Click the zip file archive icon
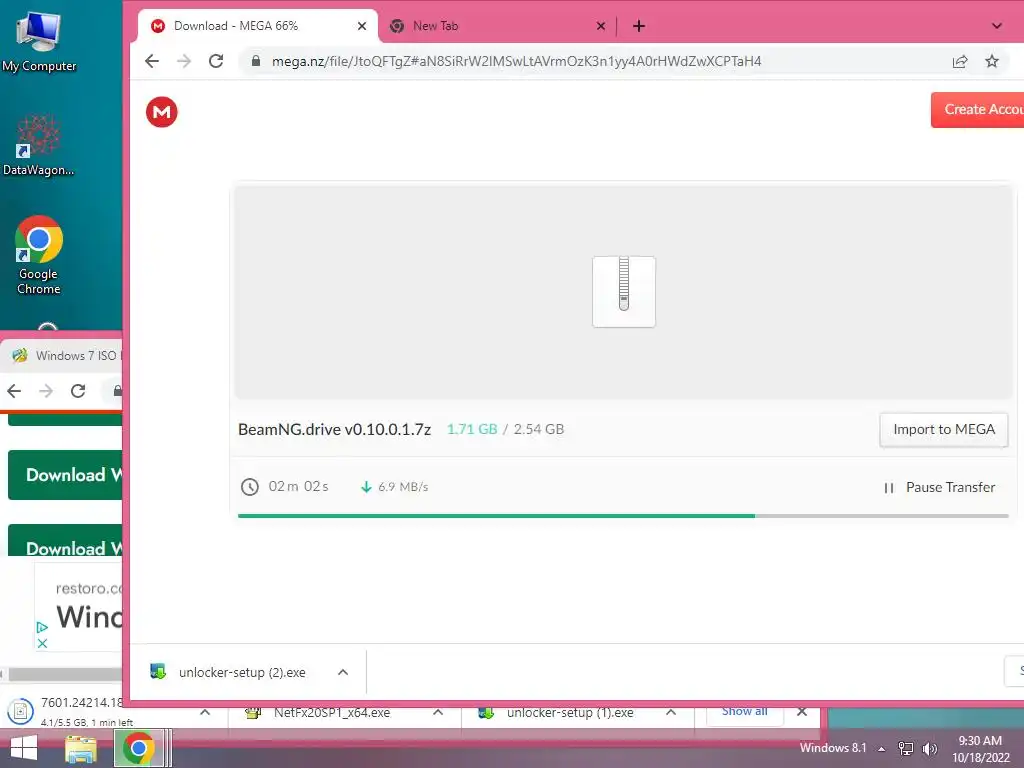Image resolution: width=1024 pixels, height=768 pixels. tap(624, 291)
